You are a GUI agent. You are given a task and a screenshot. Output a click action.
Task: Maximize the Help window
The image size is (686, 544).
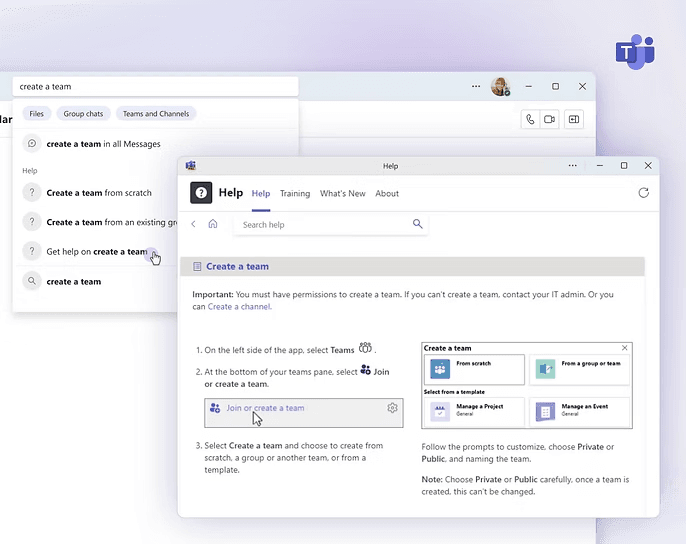pos(624,165)
